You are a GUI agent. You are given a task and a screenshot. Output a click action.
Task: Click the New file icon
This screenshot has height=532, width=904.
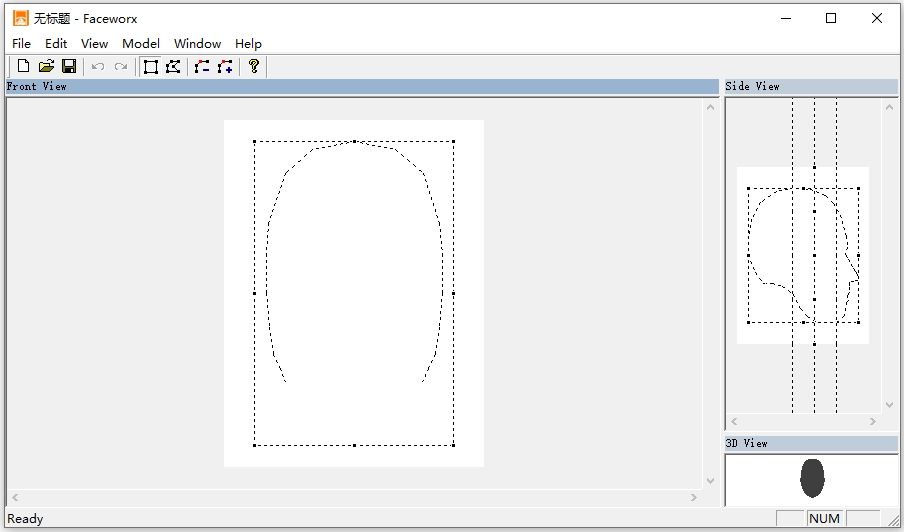[23, 67]
